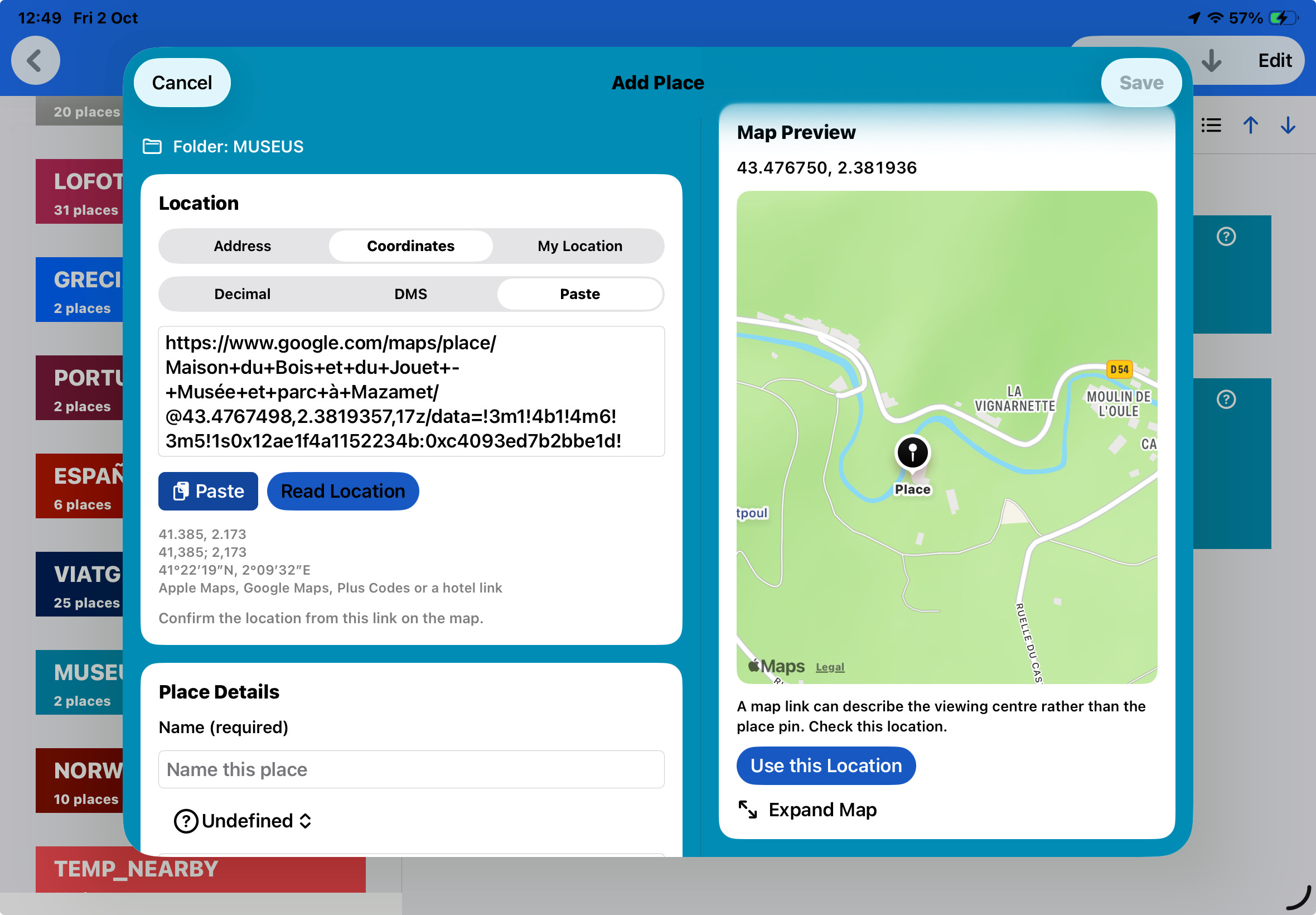Click the Read Location button
The width and height of the screenshot is (1316, 915).
click(x=343, y=492)
